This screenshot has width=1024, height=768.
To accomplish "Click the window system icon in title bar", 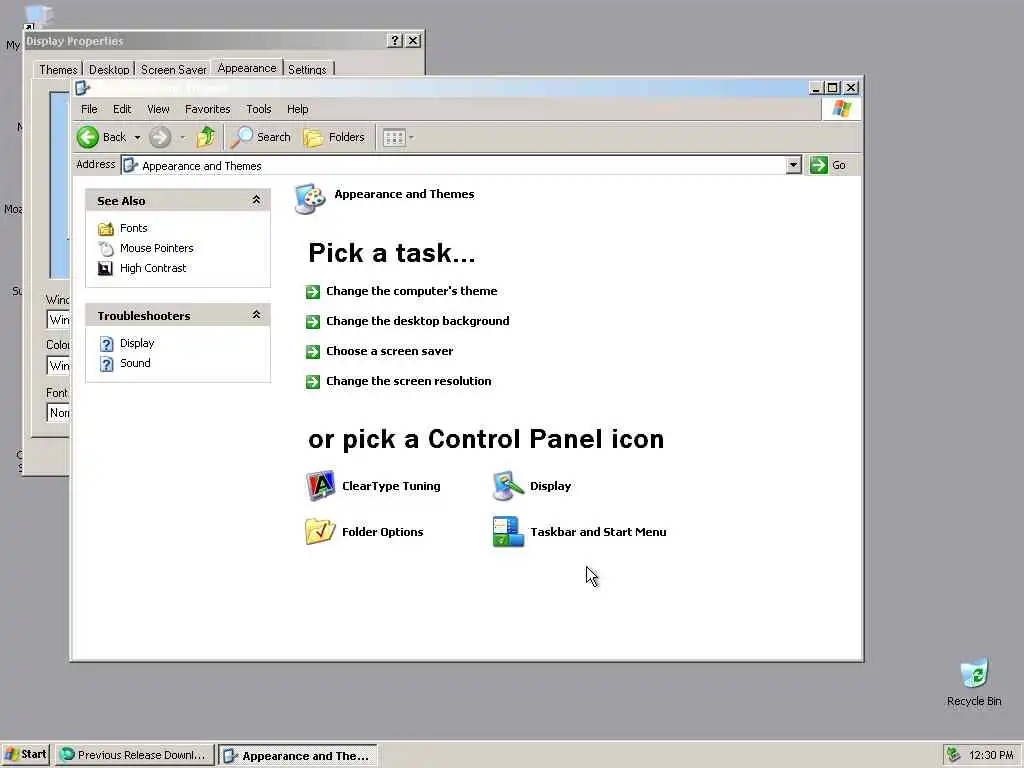I will [x=82, y=88].
